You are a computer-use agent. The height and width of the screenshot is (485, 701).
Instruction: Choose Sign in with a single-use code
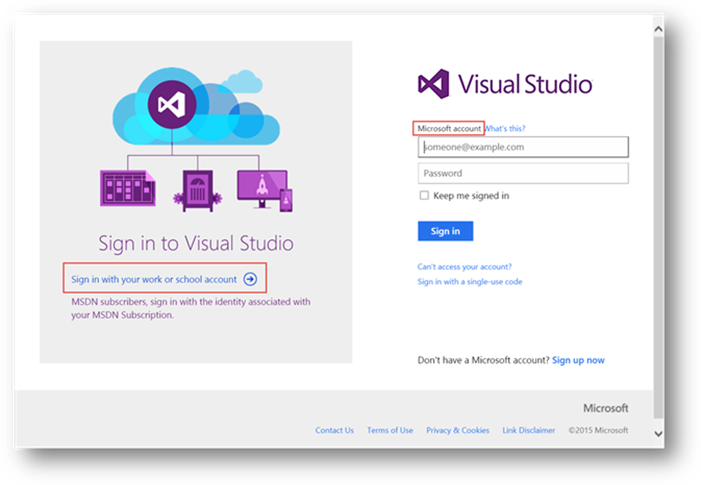469,282
